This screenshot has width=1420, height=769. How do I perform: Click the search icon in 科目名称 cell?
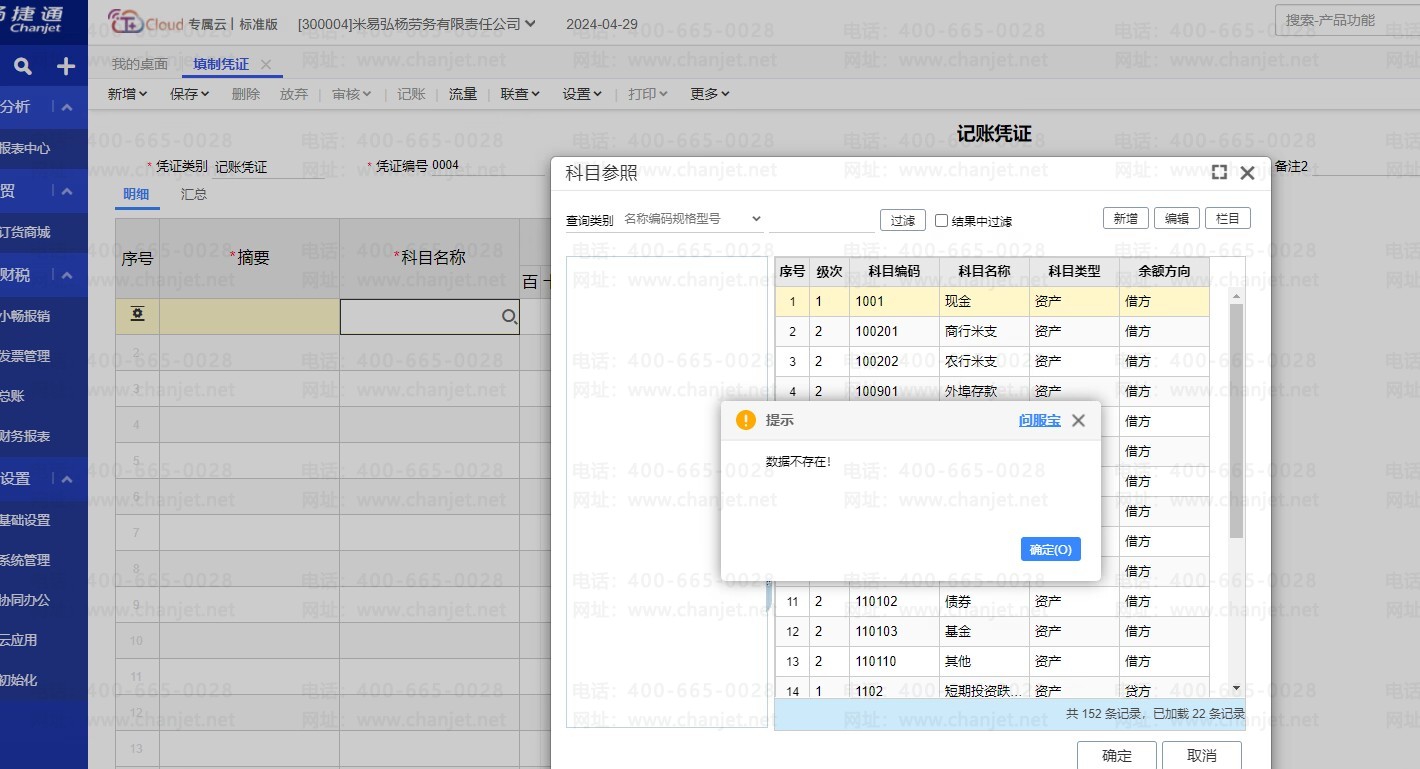(x=509, y=317)
